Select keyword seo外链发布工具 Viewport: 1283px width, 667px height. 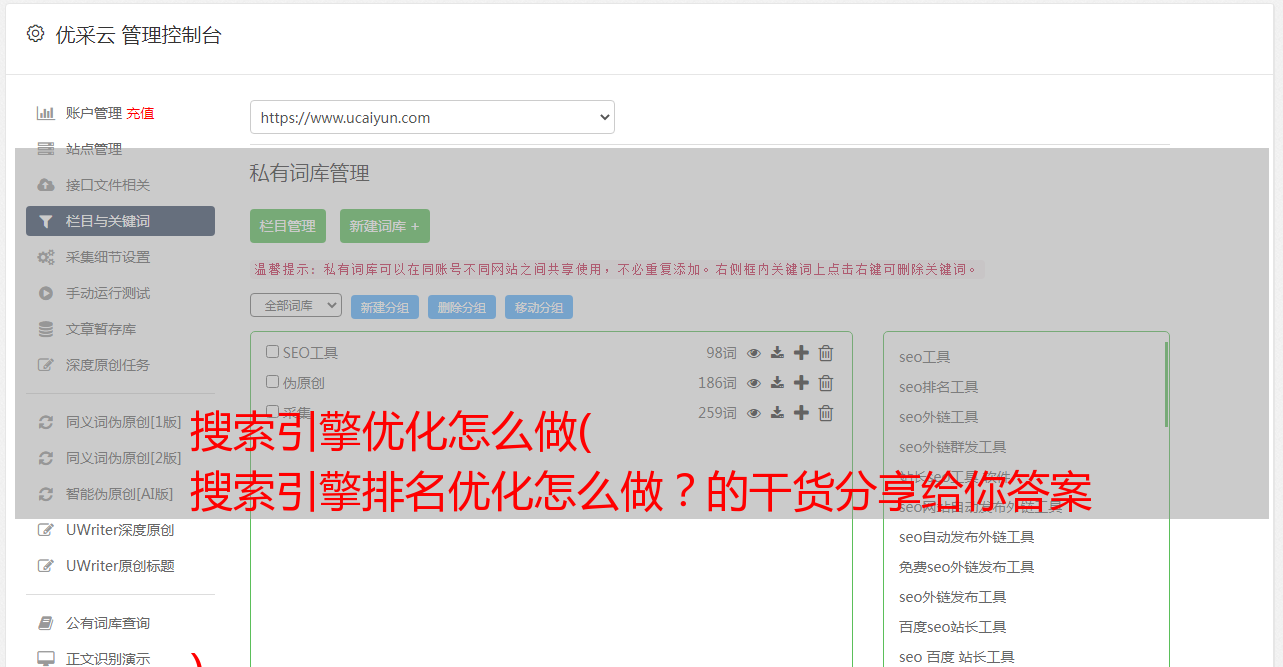click(x=953, y=597)
